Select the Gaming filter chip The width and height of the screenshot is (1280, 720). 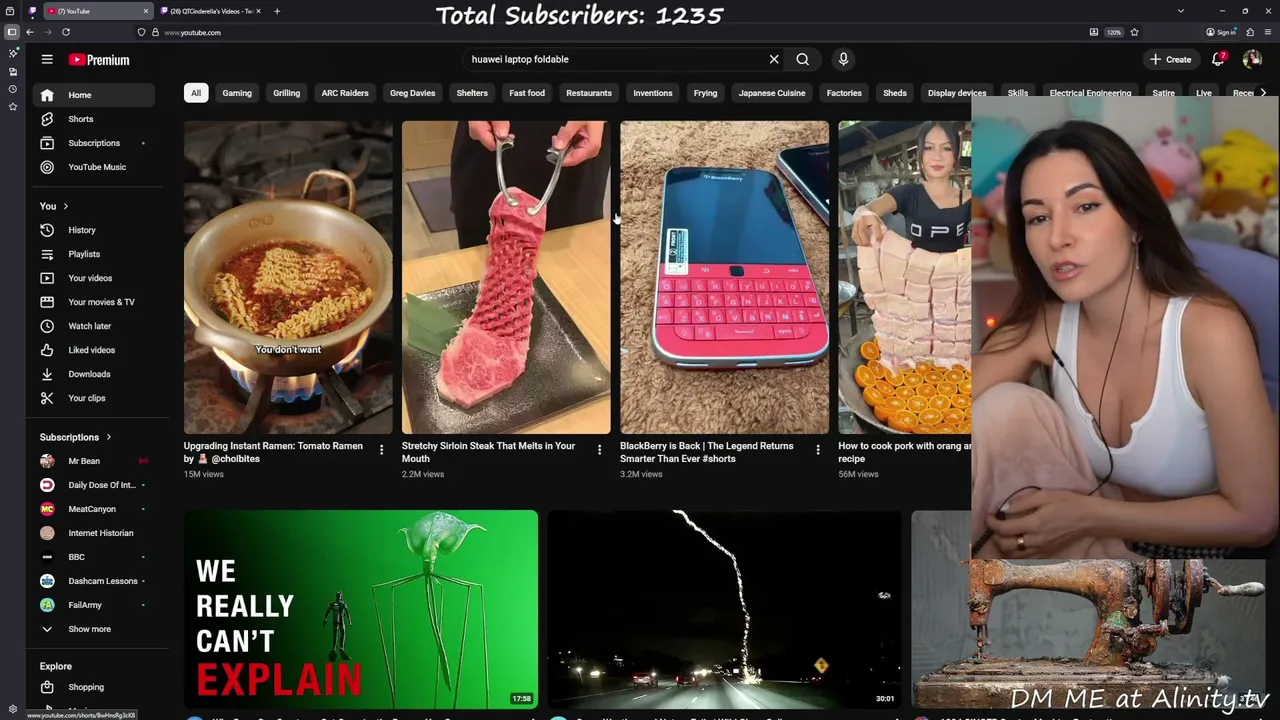click(237, 93)
